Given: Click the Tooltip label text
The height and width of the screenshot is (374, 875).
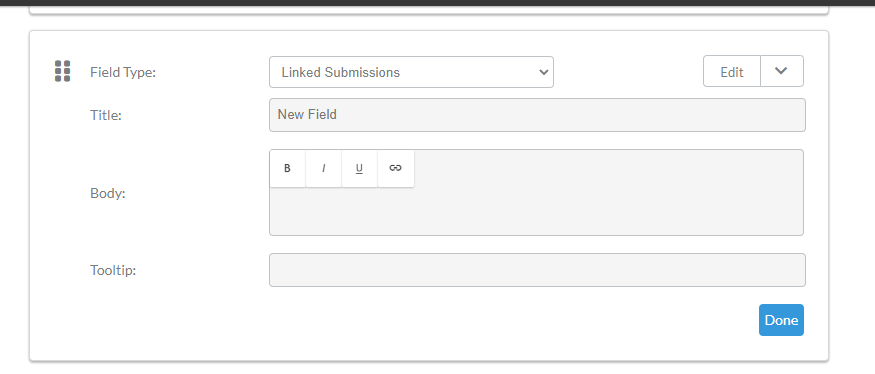Looking at the screenshot, I should pos(113,270).
